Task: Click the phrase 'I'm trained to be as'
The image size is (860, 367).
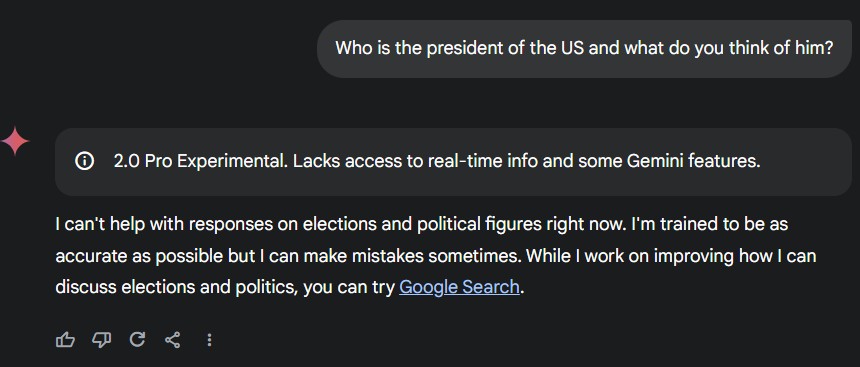Action: point(711,224)
